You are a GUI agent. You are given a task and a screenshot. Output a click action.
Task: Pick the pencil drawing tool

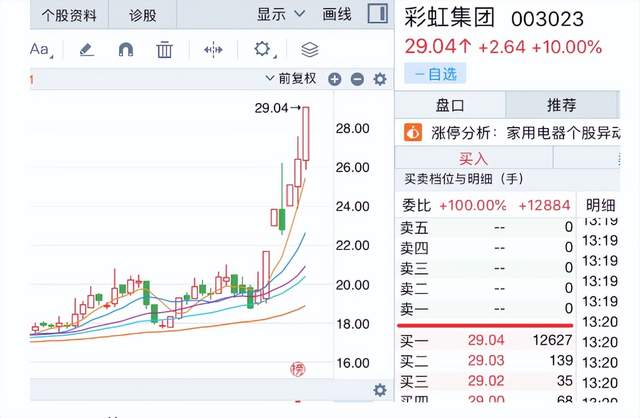[x=86, y=49]
